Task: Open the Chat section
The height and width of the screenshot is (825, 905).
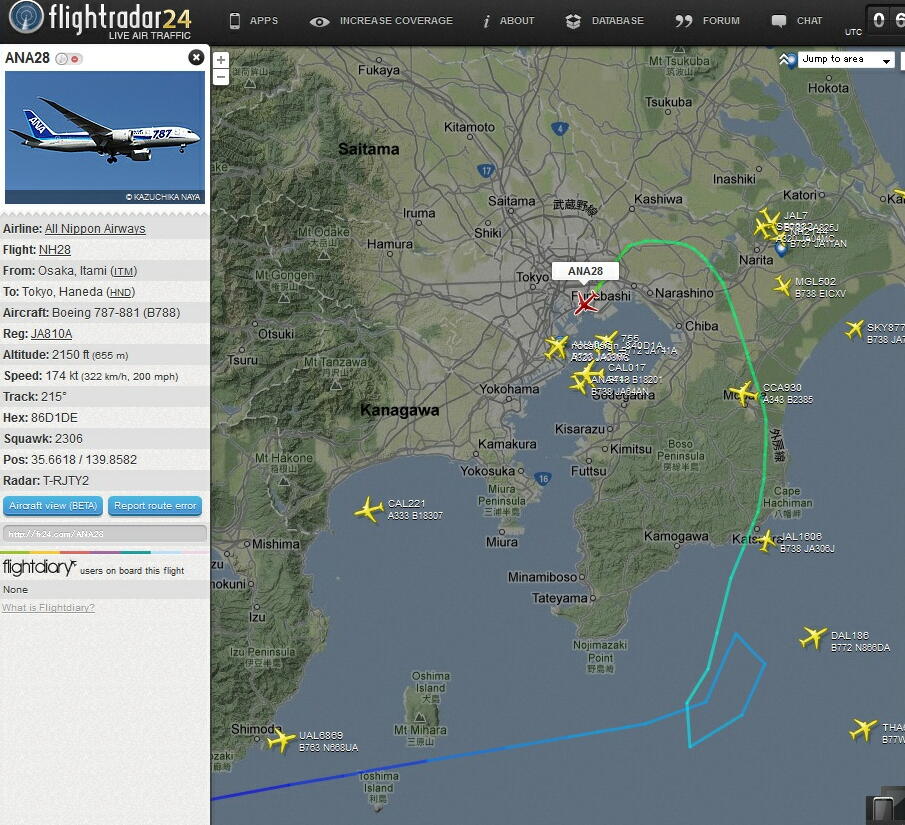Action: 796,21
